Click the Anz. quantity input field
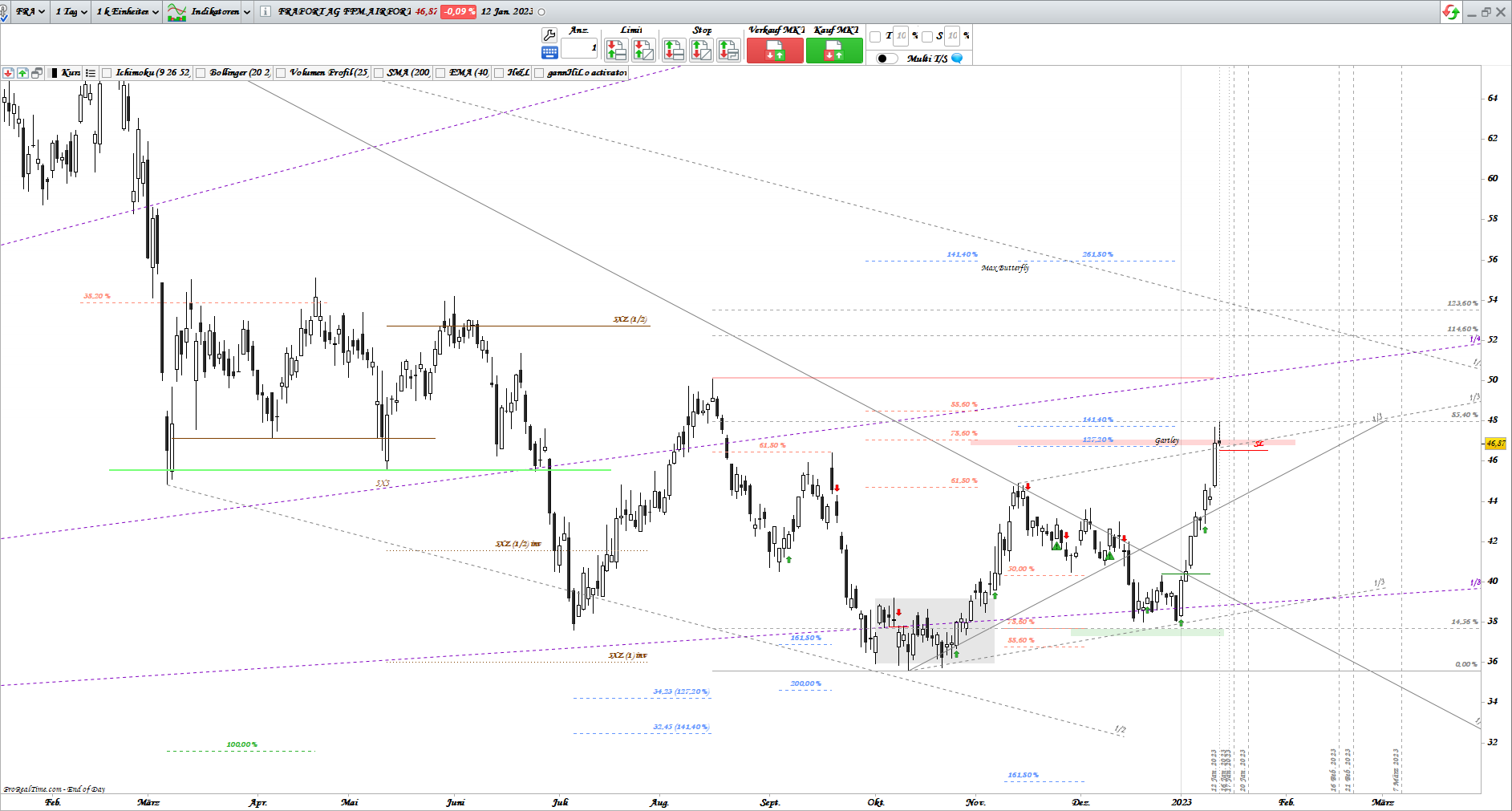The height and width of the screenshot is (811, 1512). [579, 49]
